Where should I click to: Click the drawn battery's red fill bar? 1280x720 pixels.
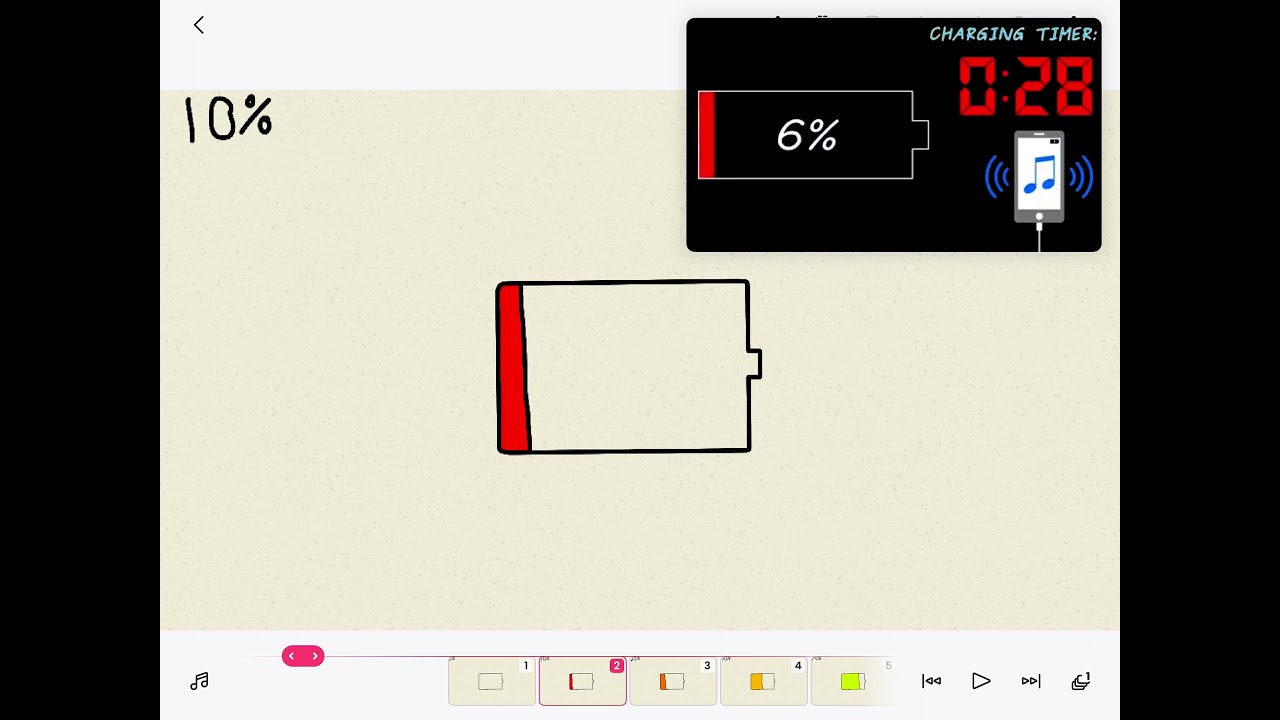(513, 368)
